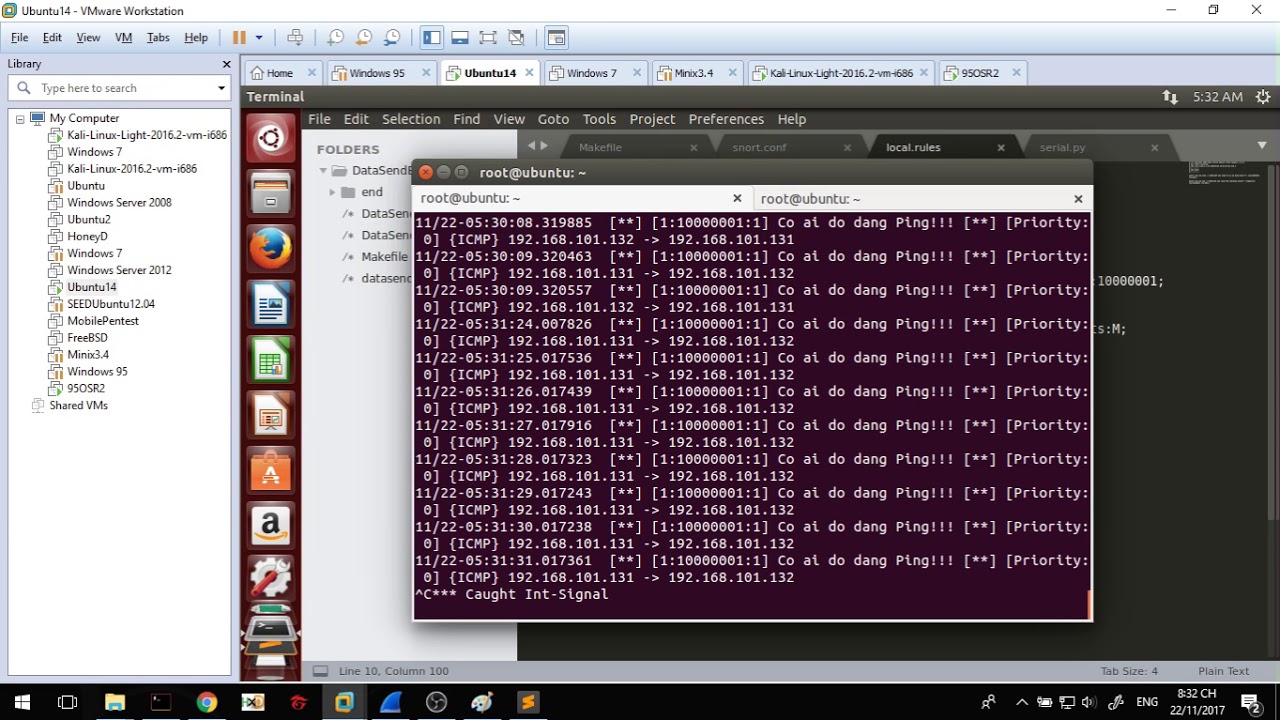This screenshot has width=1280, height=720.
Task: Launch LibreOffice Writer from the launcher
Action: coord(270,304)
